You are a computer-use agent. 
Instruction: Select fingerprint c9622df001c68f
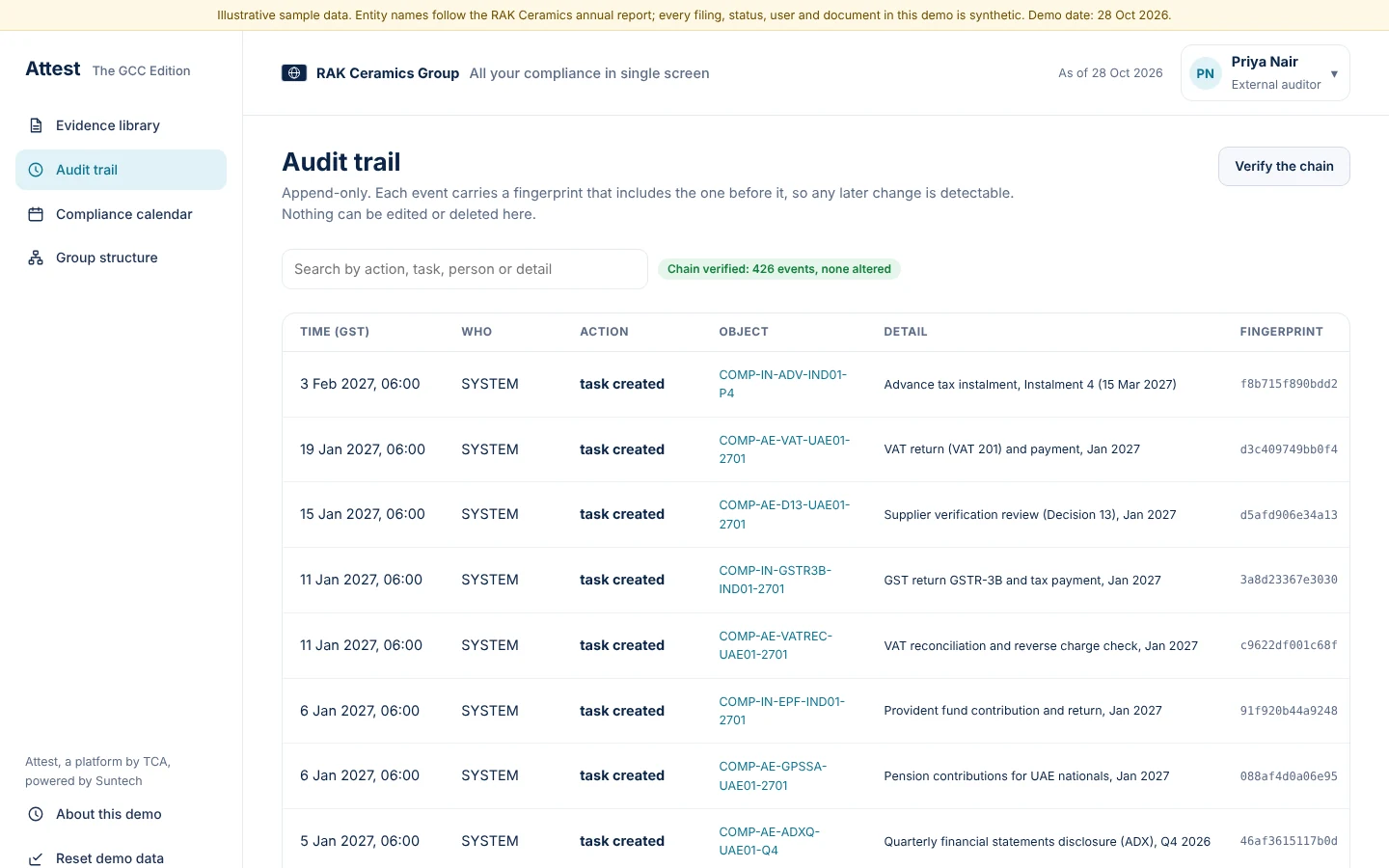click(1289, 645)
